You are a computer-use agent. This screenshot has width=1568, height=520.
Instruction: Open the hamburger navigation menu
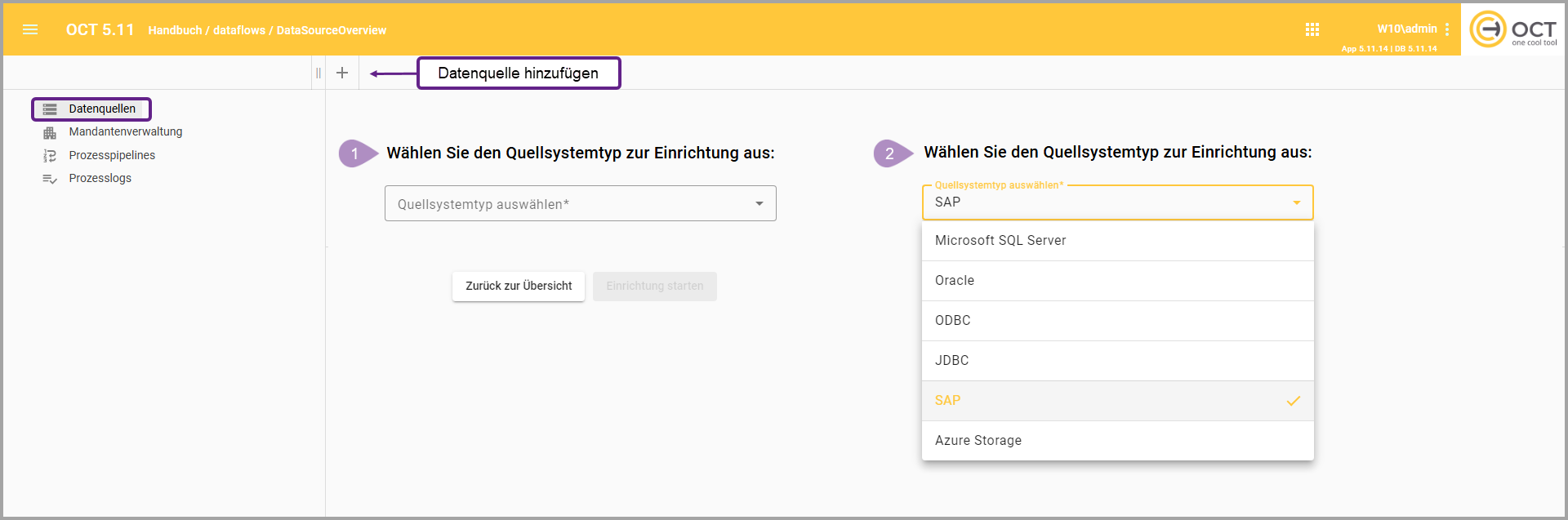click(x=30, y=29)
